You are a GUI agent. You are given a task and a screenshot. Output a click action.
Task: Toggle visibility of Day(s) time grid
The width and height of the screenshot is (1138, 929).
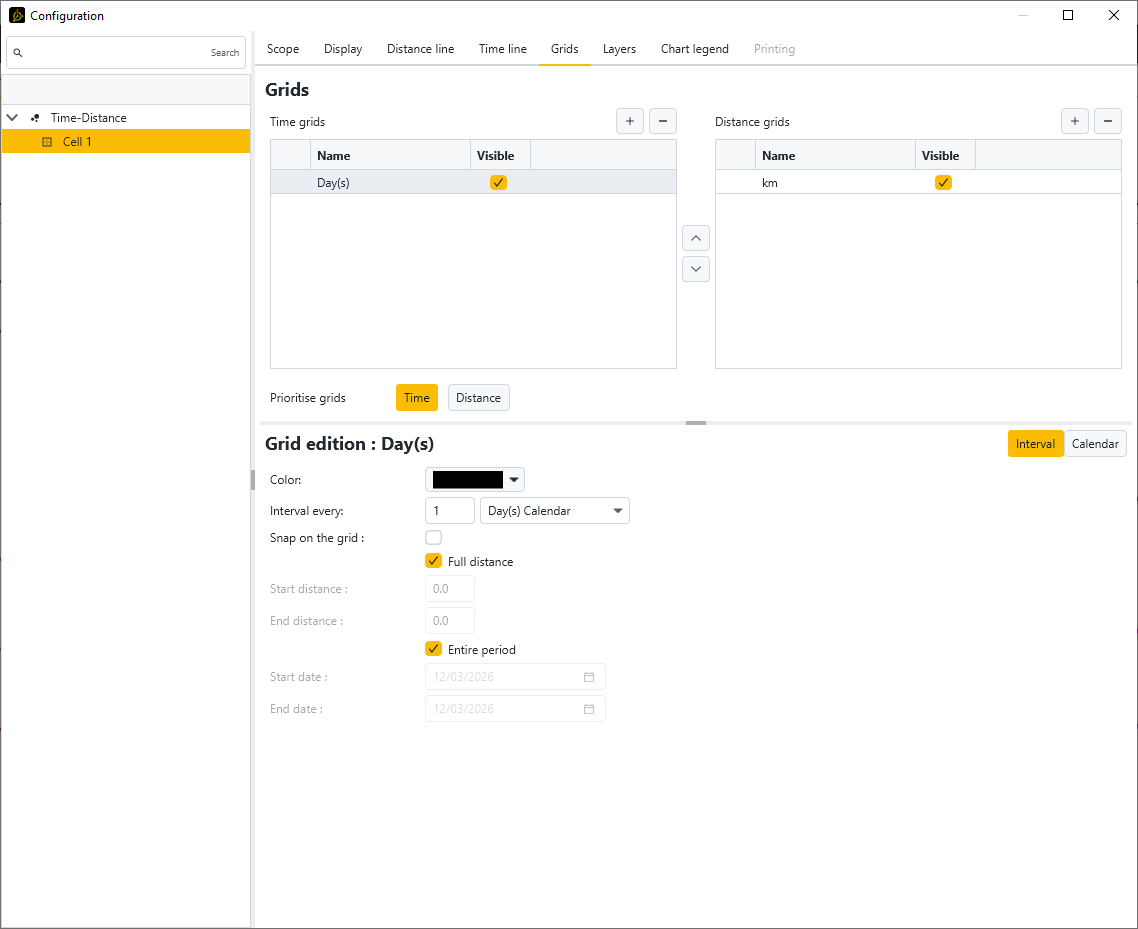499,183
